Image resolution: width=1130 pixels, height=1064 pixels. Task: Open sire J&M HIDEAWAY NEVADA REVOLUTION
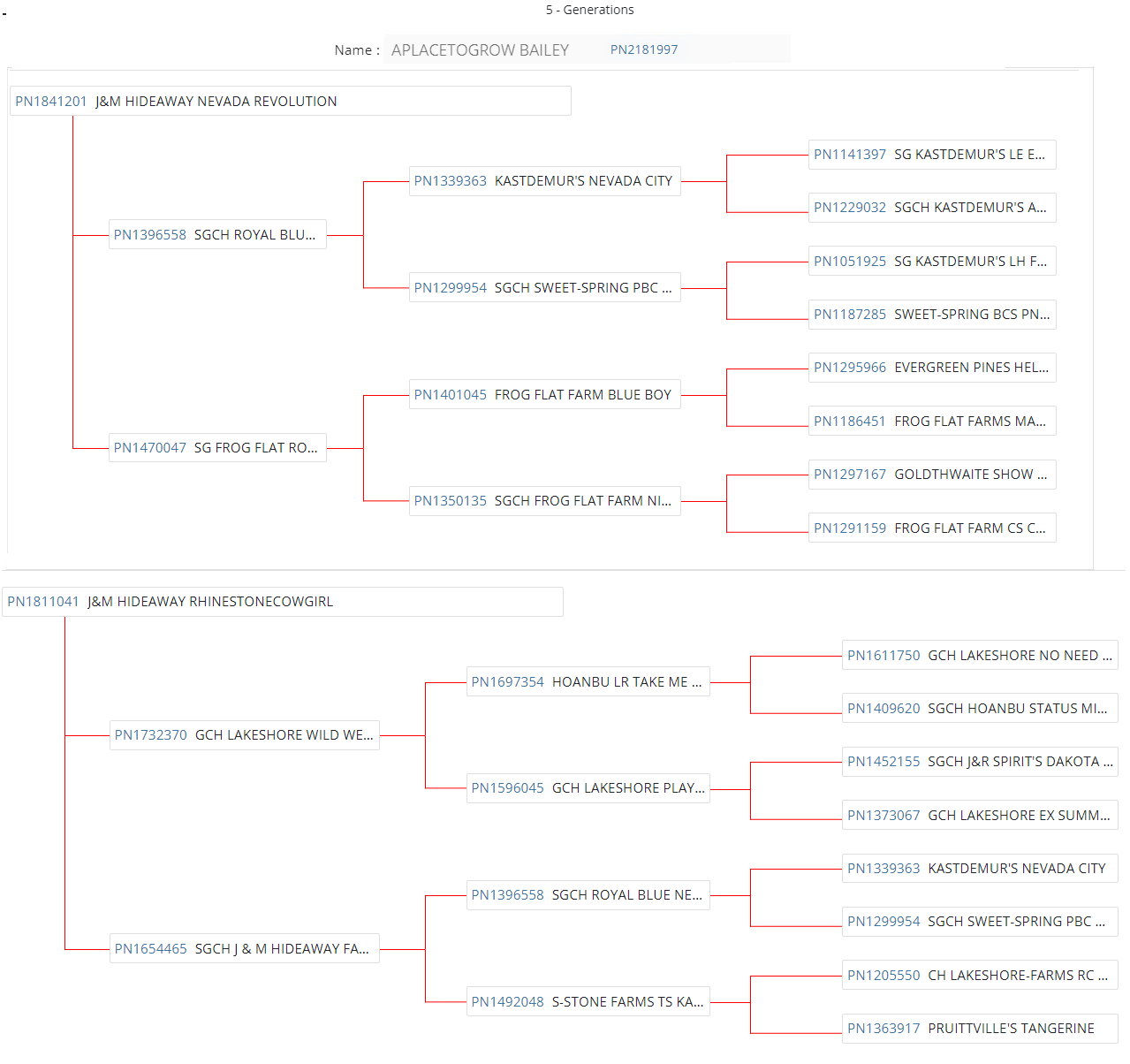click(216, 102)
